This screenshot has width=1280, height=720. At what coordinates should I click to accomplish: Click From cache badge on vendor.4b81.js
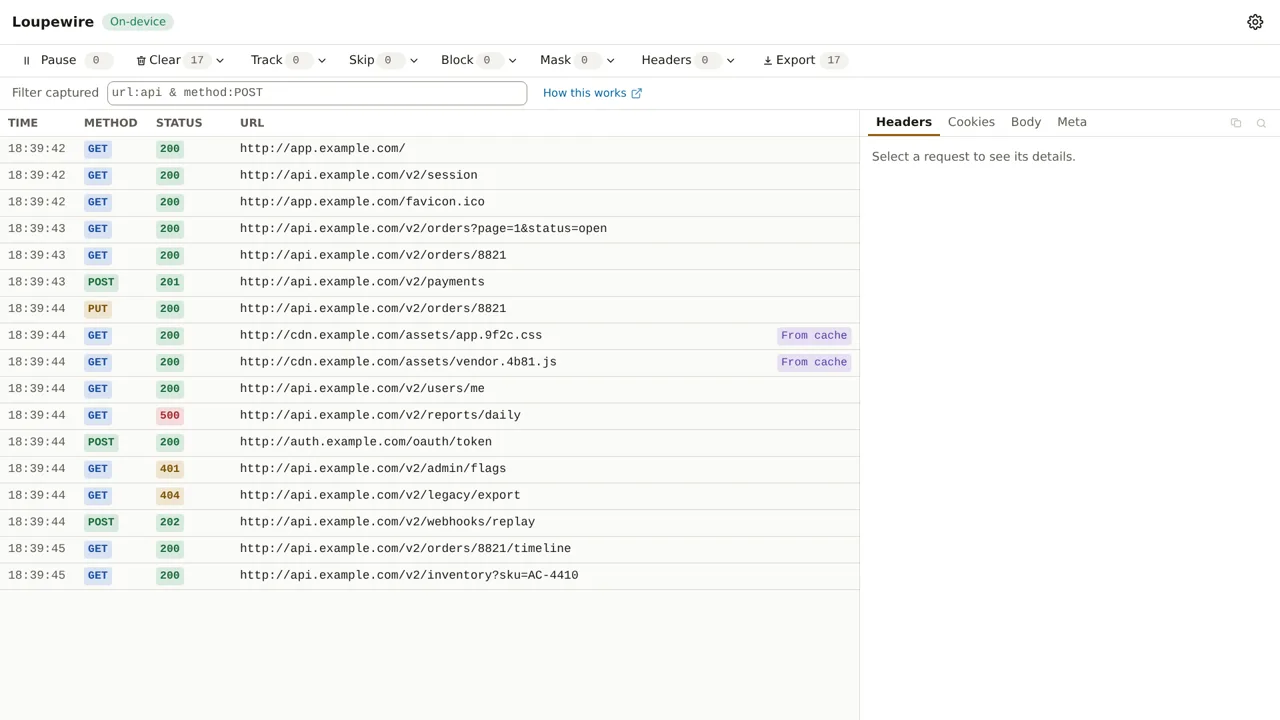814,362
